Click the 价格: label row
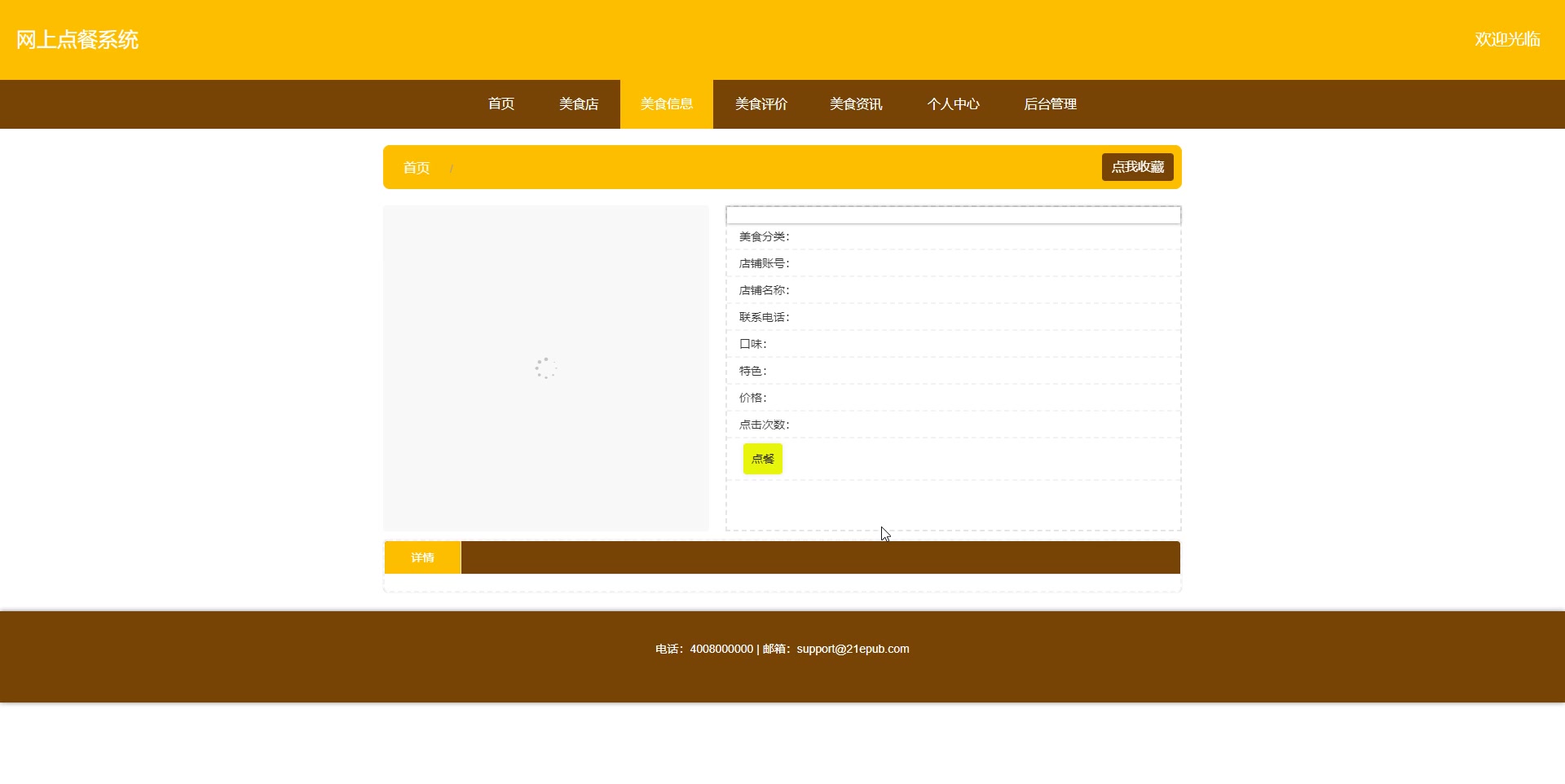This screenshot has height=784, width=1565. pos(954,398)
